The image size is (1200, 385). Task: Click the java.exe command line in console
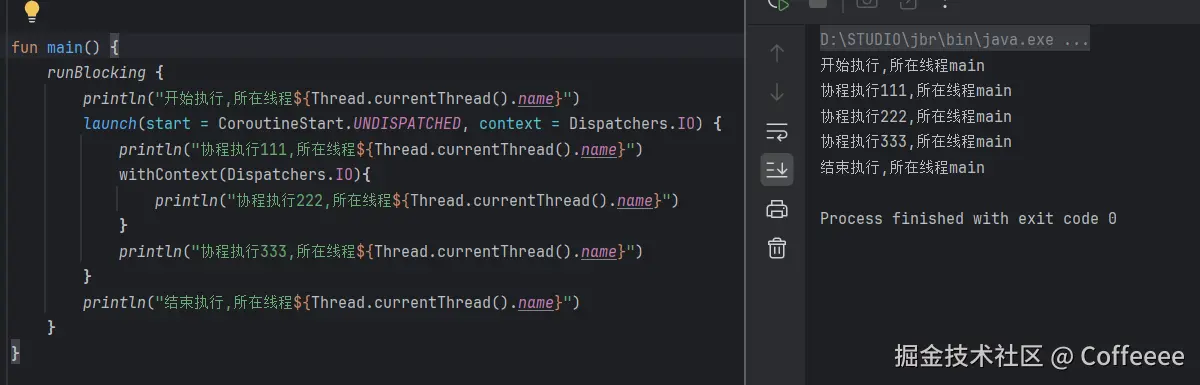(954, 40)
